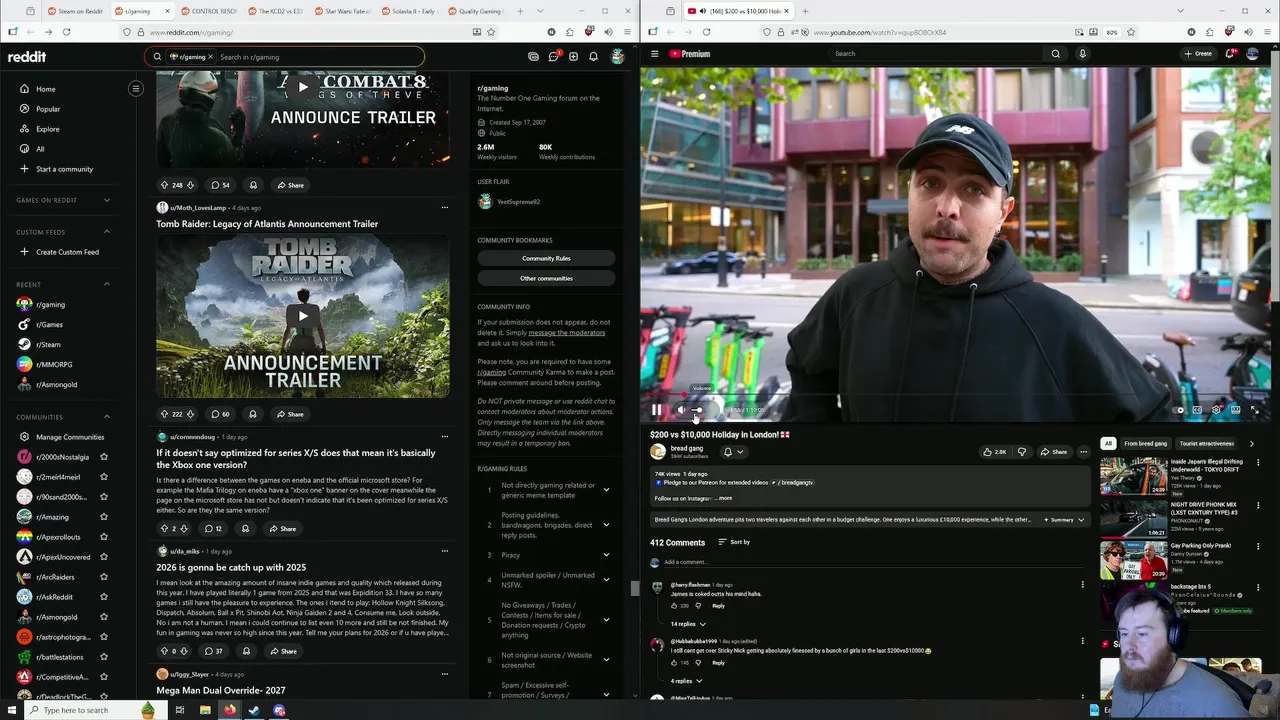Screen dimensions: 1280x720
Task: Share the YouTube video
Action: [x=1054, y=452]
